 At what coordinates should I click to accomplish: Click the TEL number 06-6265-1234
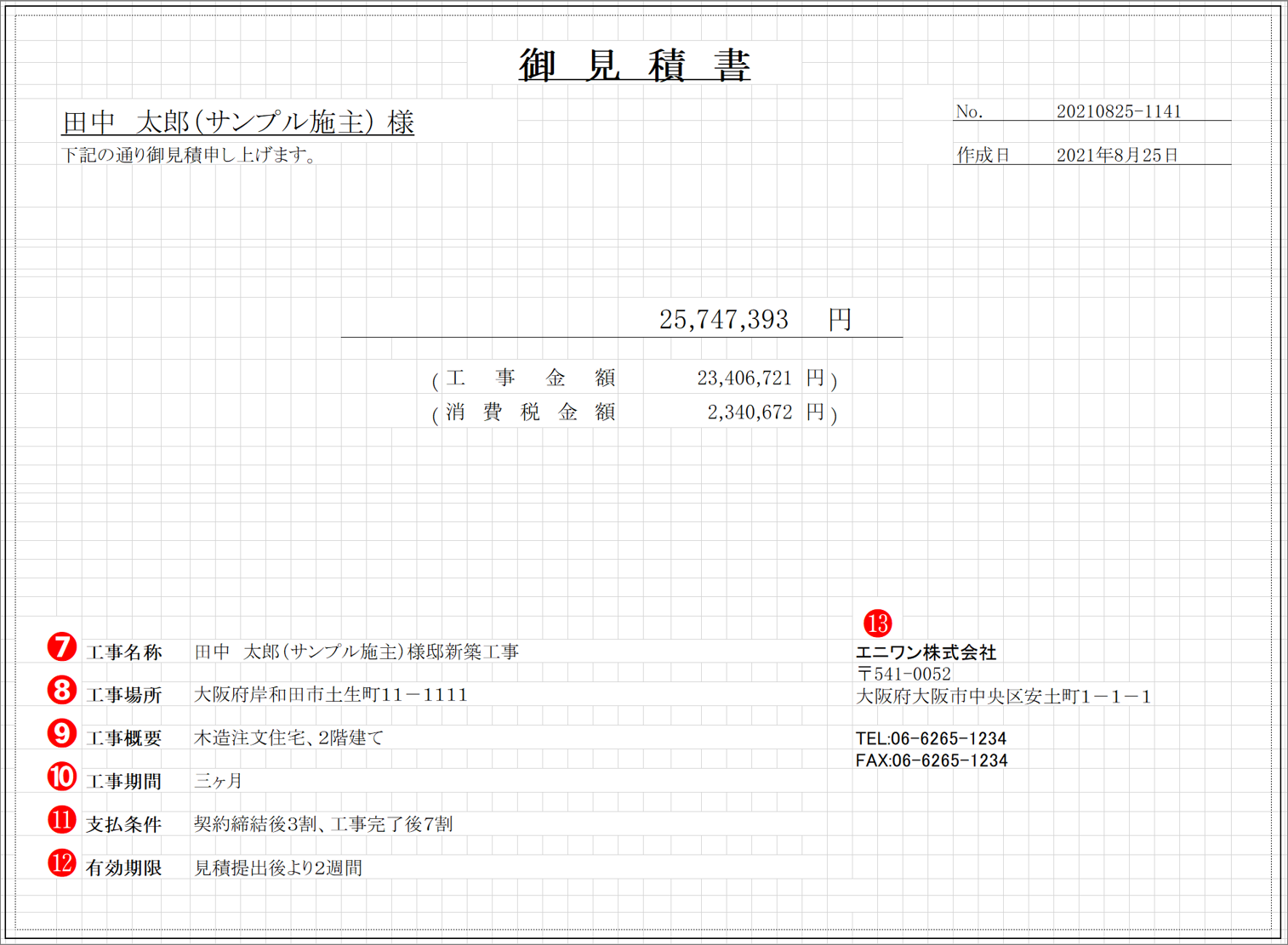click(x=932, y=738)
